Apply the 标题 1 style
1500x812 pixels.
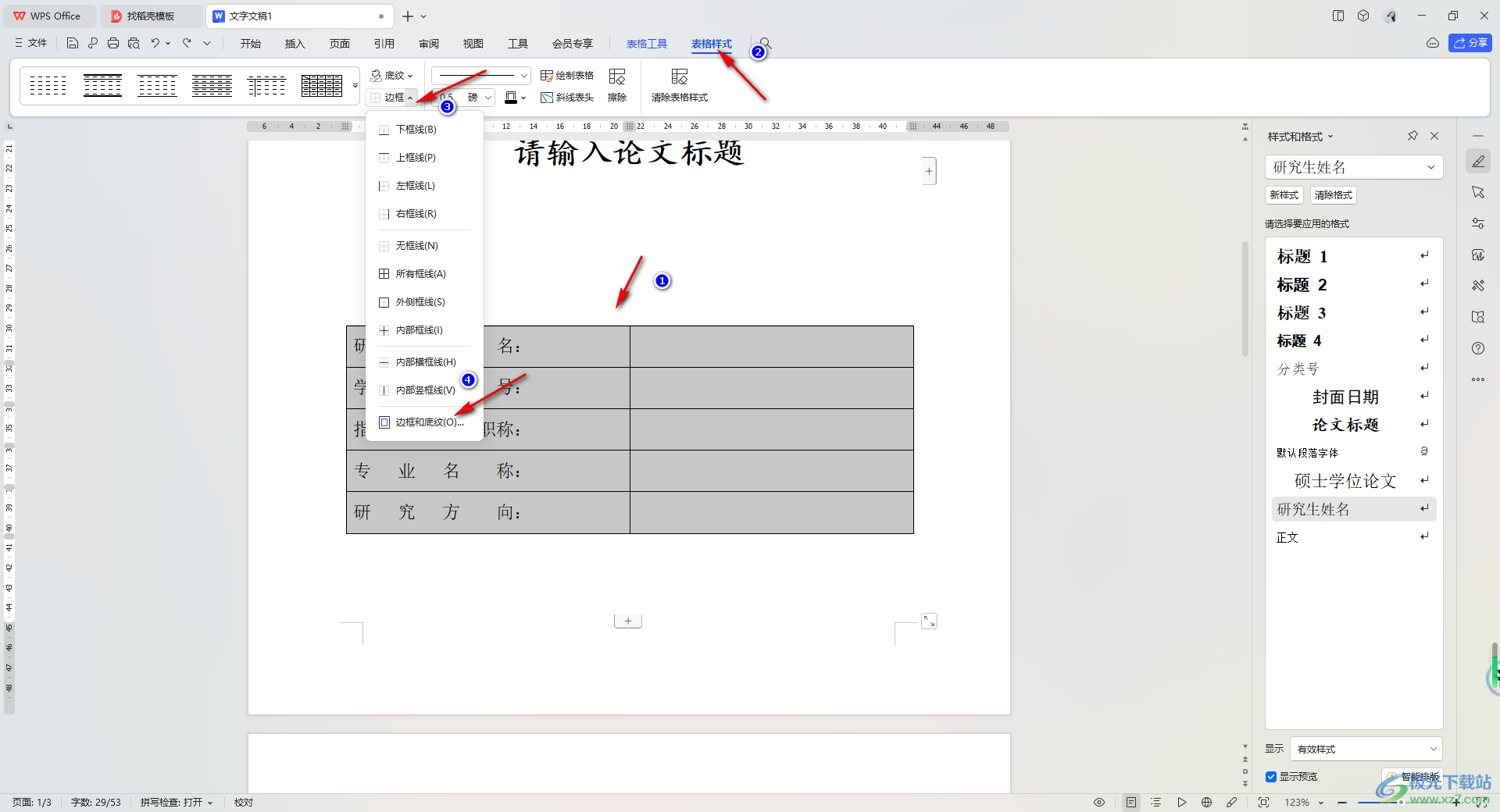[x=1354, y=257]
